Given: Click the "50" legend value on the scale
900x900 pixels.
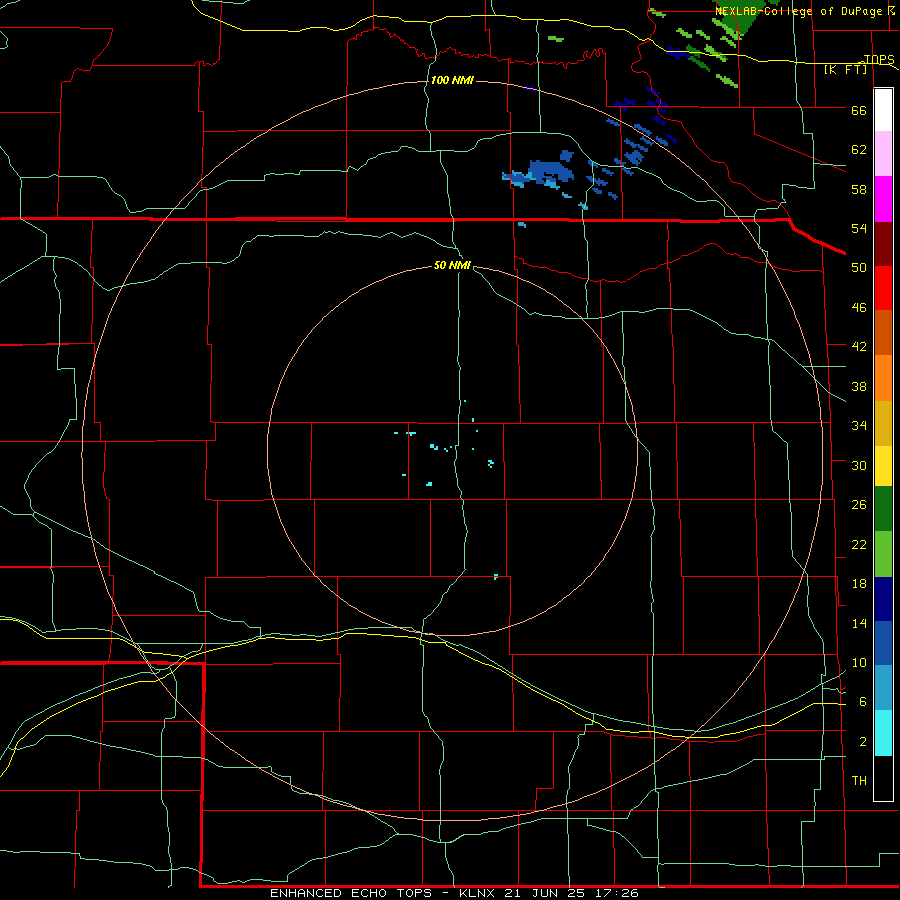Looking at the screenshot, I should coord(859,267).
